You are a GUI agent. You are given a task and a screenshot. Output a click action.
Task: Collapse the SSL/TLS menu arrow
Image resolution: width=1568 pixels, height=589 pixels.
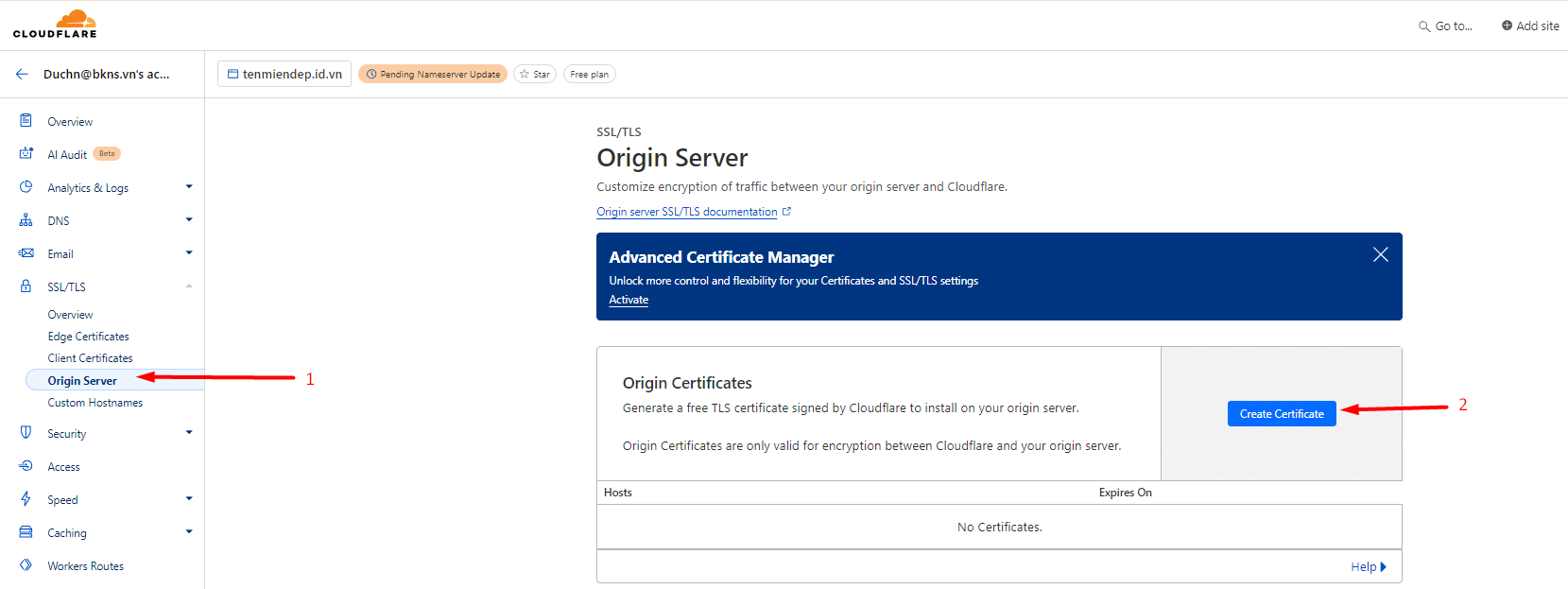coord(189,286)
